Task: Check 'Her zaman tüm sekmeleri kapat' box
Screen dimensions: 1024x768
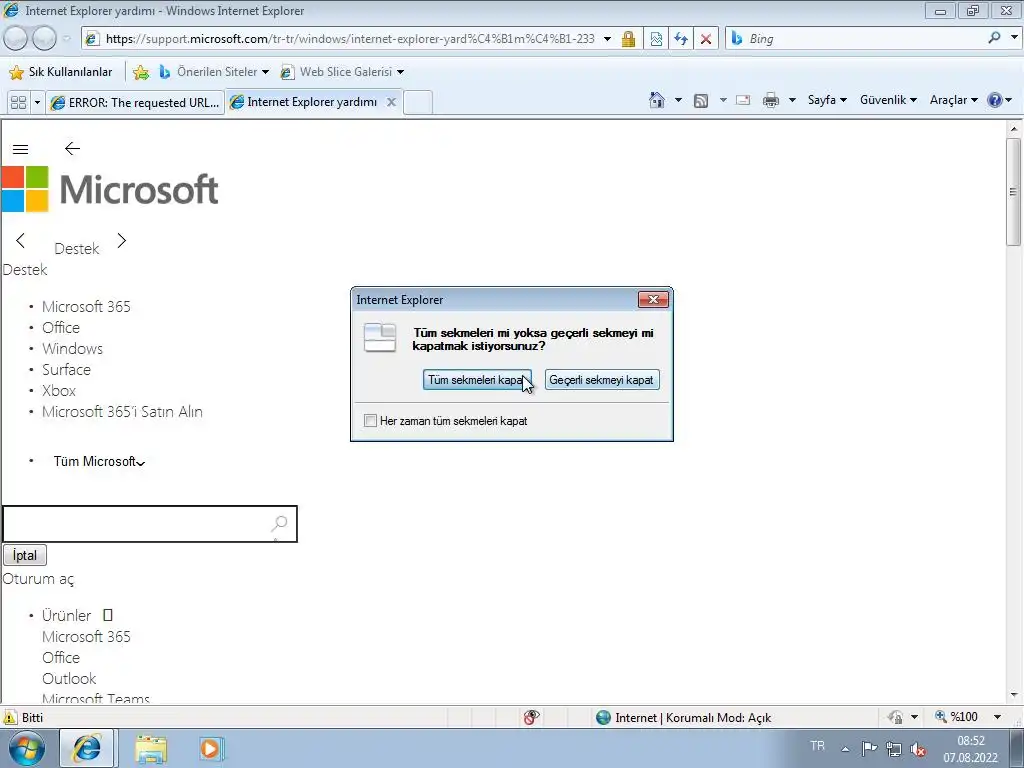Action: tap(370, 421)
